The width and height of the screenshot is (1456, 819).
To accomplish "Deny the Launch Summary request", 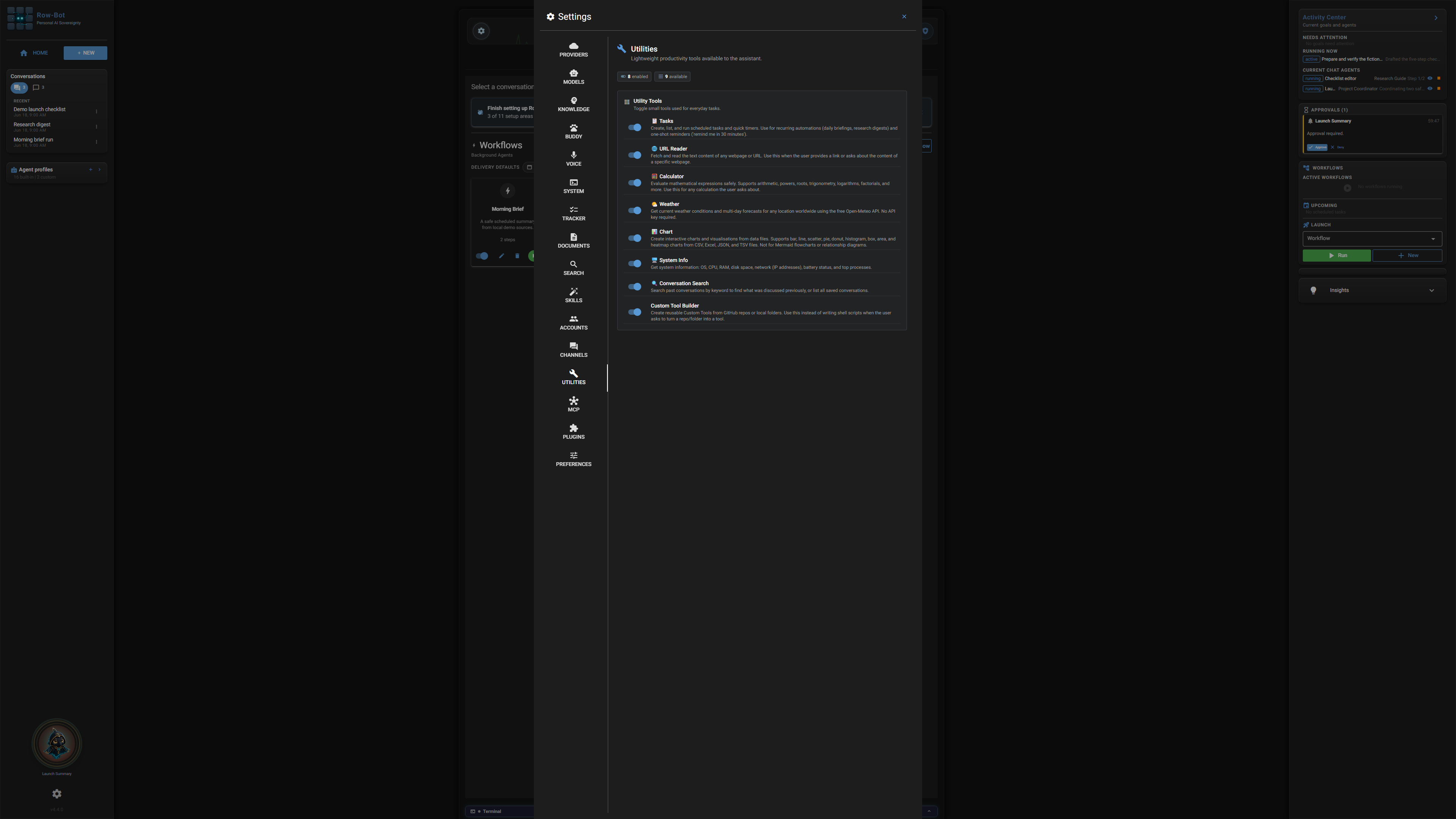I will coord(1337,148).
